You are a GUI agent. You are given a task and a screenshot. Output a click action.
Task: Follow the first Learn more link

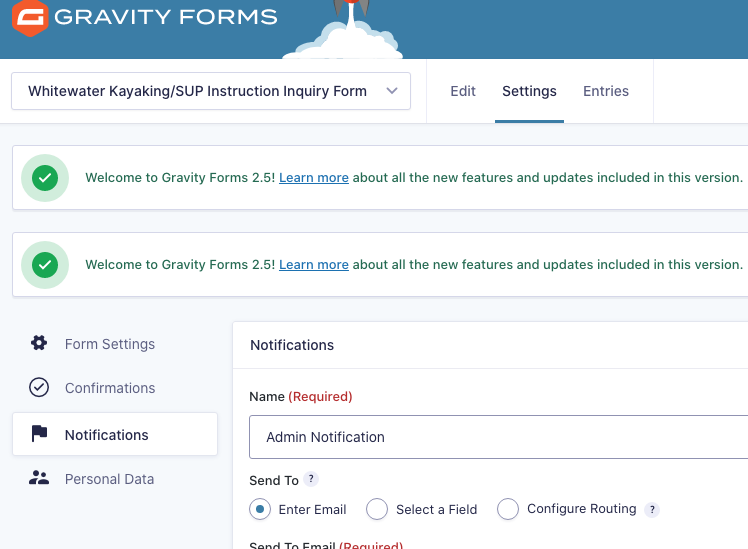point(314,177)
